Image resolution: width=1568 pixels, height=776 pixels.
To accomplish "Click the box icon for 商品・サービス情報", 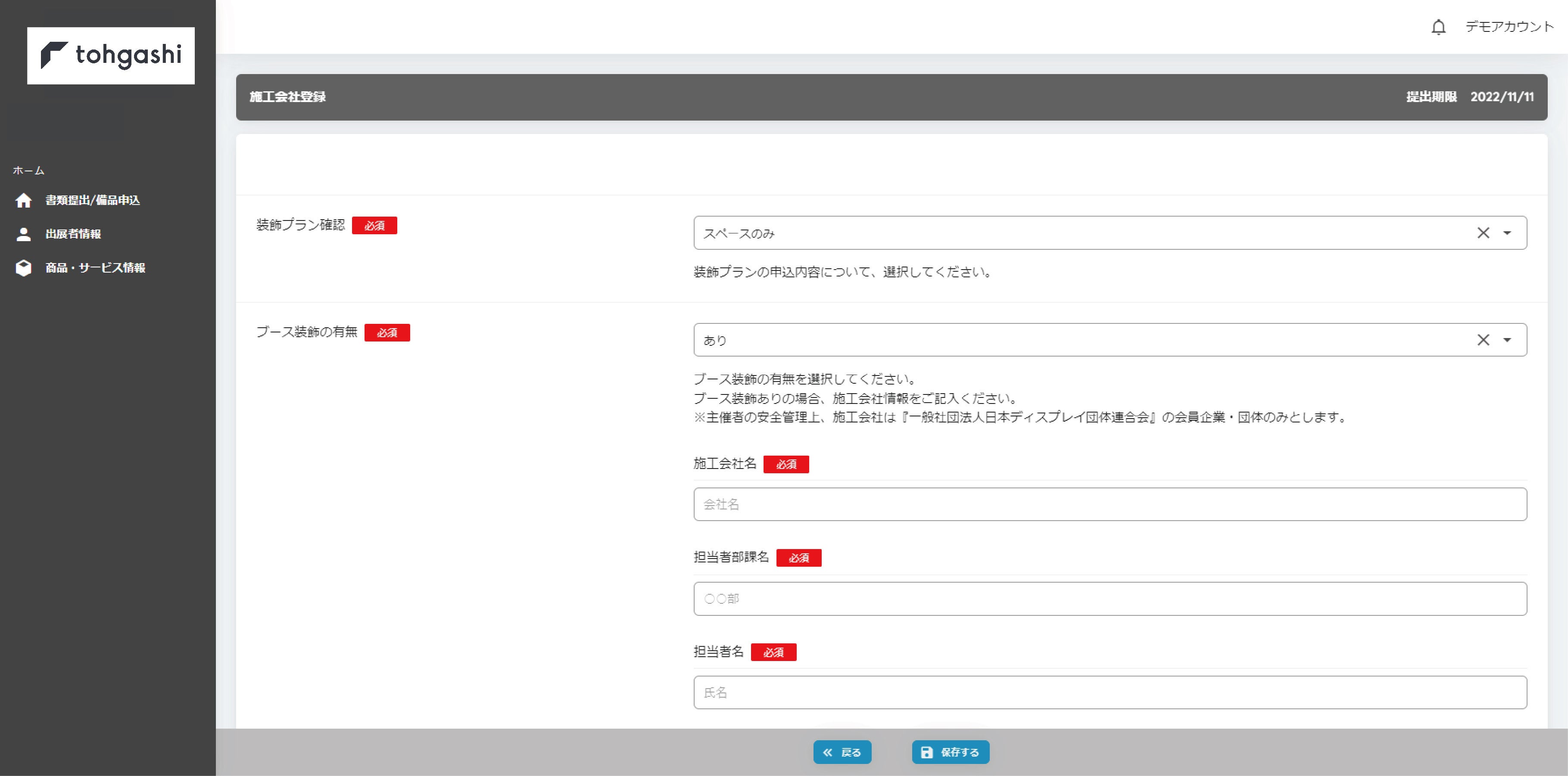I will point(24,268).
